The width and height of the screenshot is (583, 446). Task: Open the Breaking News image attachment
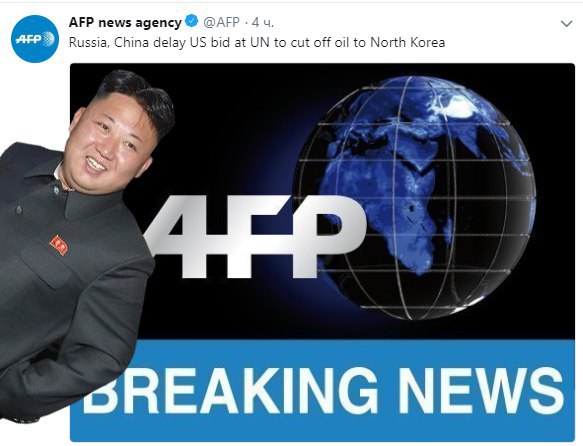coord(322,252)
